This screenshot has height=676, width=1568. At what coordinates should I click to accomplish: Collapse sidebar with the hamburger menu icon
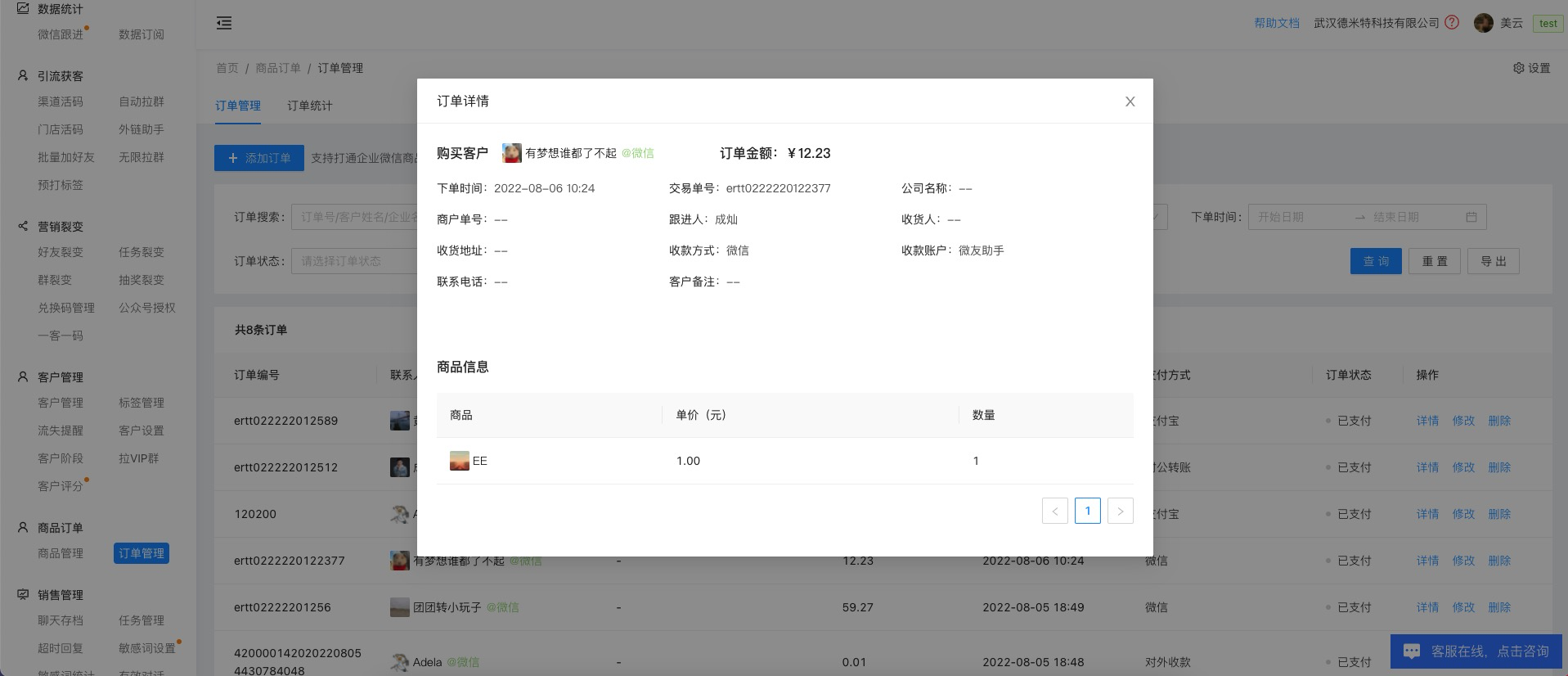pos(224,23)
